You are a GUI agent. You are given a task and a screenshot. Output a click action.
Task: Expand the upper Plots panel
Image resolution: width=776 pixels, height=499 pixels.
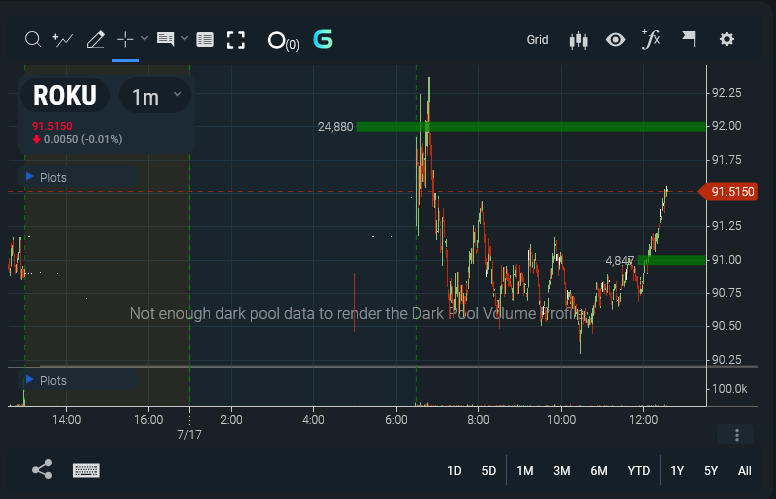click(x=78, y=177)
